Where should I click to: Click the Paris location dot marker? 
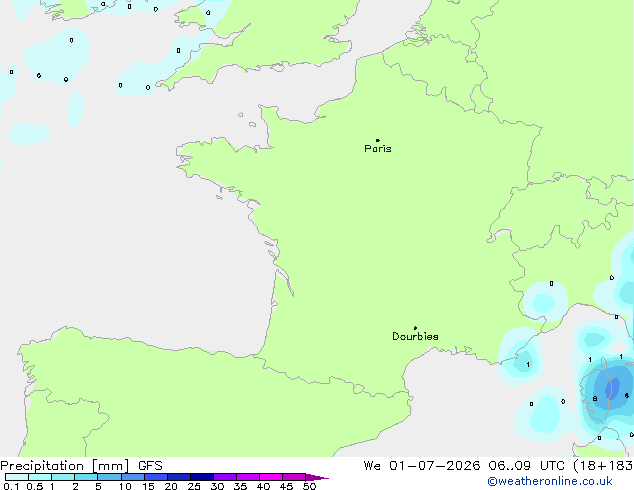tap(378, 140)
